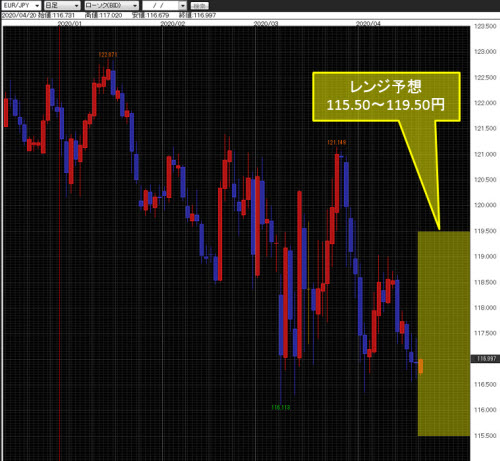This screenshot has width=500, height=461.
Task: Click the 115.500 price axis label
Action: click(x=485, y=436)
